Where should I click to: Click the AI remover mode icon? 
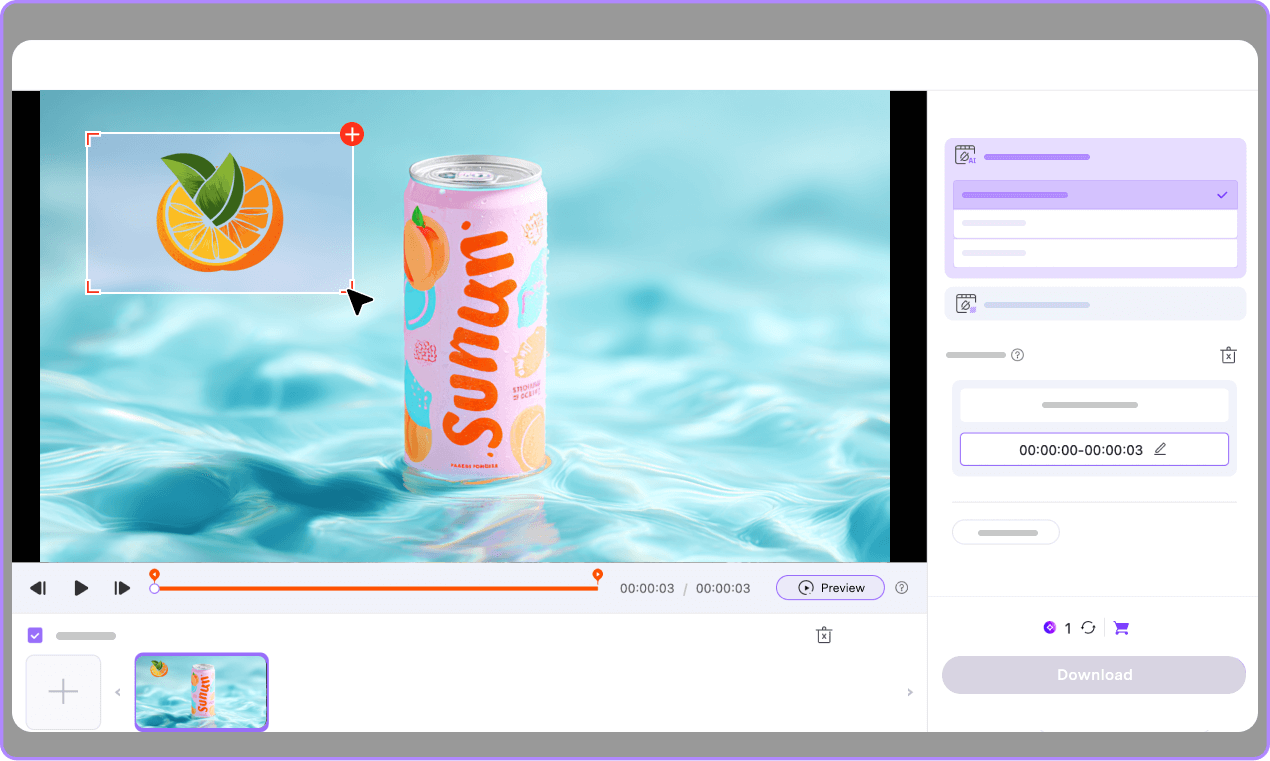click(x=965, y=155)
